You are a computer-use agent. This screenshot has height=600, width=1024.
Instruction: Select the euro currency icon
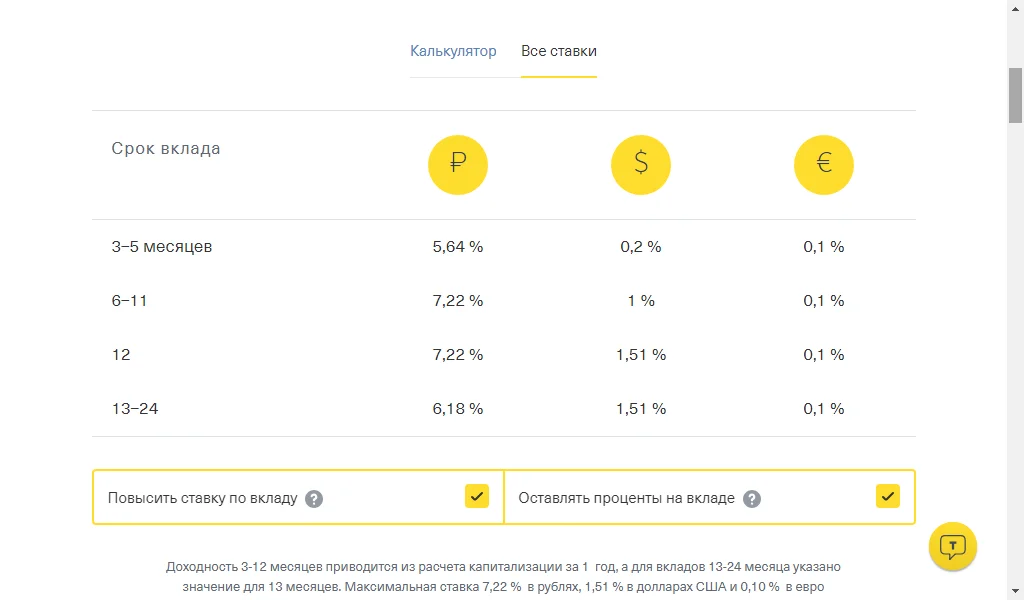[824, 164]
